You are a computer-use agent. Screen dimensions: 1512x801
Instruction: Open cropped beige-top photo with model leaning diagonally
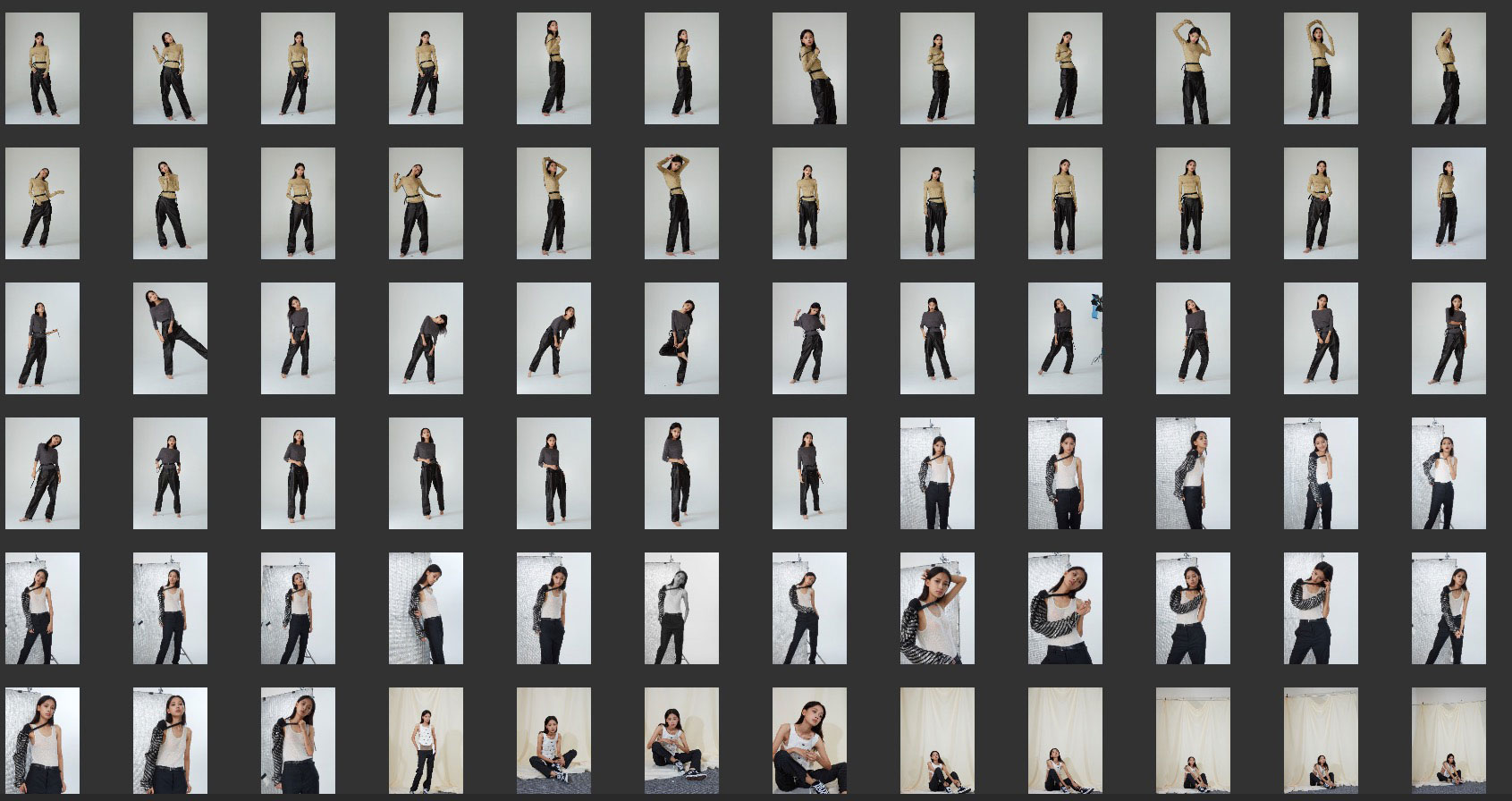pyautogui.click(x=809, y=68)
